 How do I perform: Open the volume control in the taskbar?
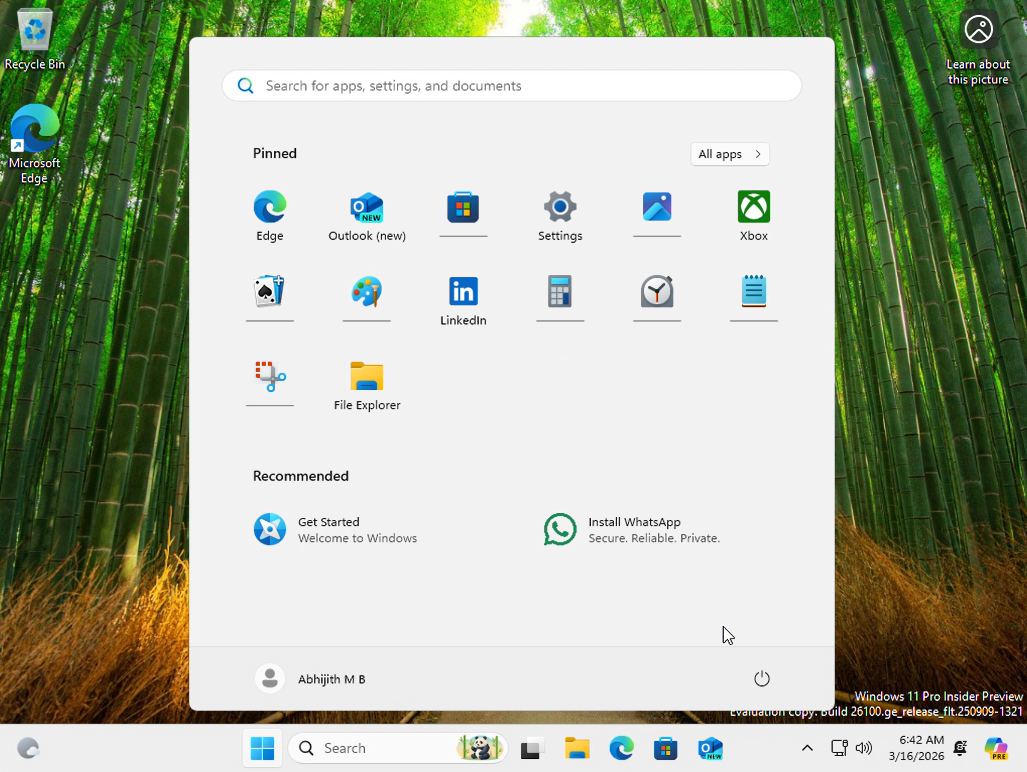863,747
